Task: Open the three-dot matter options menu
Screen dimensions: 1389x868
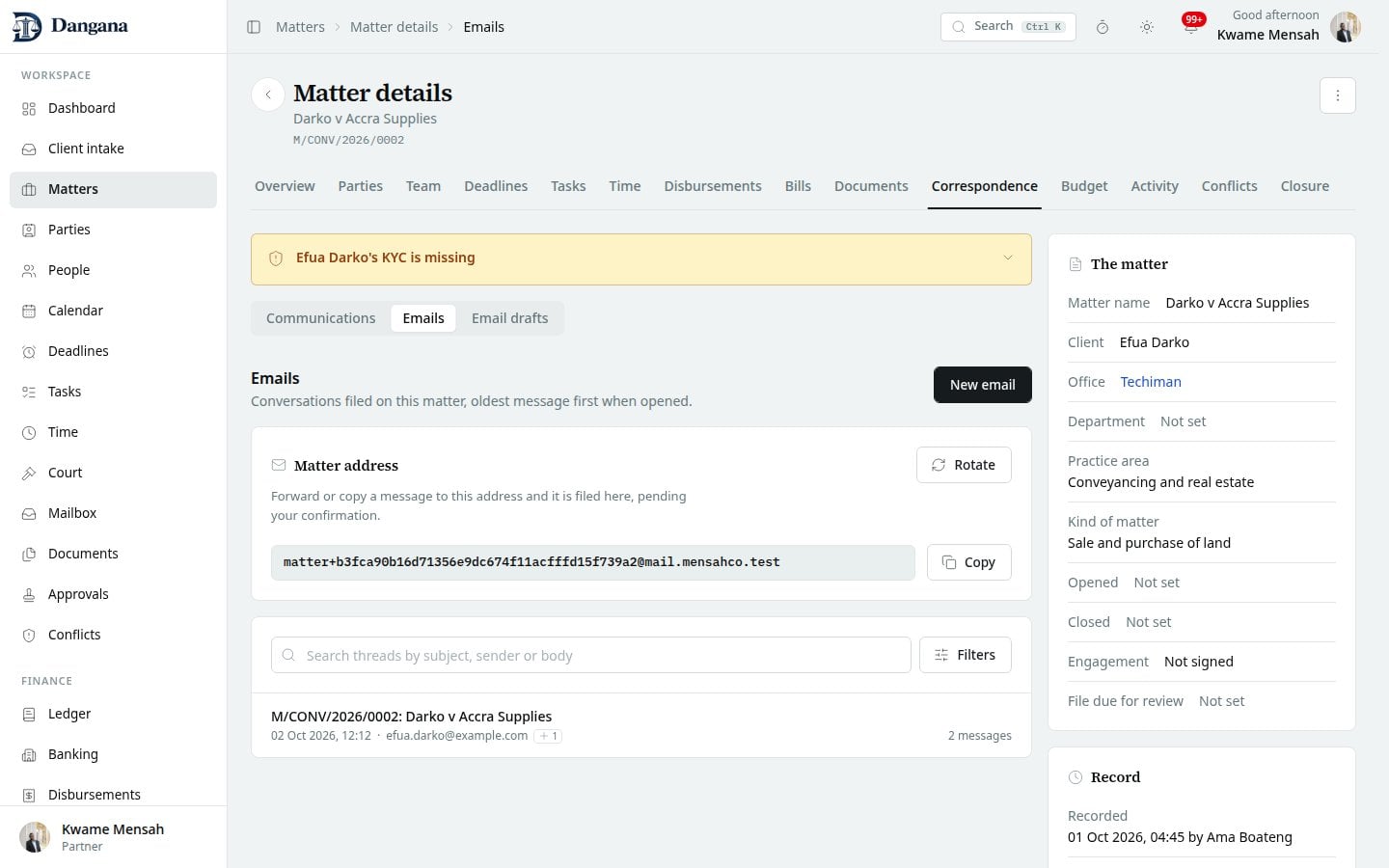Action: (1338, 95)
